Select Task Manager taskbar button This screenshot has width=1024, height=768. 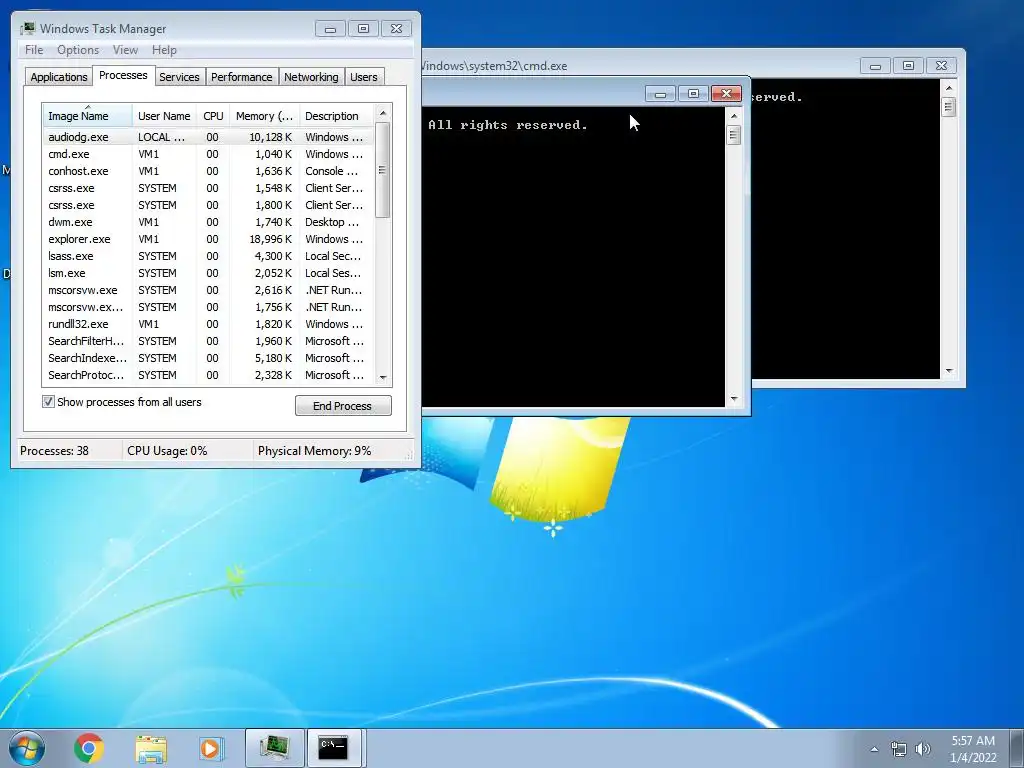click(x=275, y=748)
